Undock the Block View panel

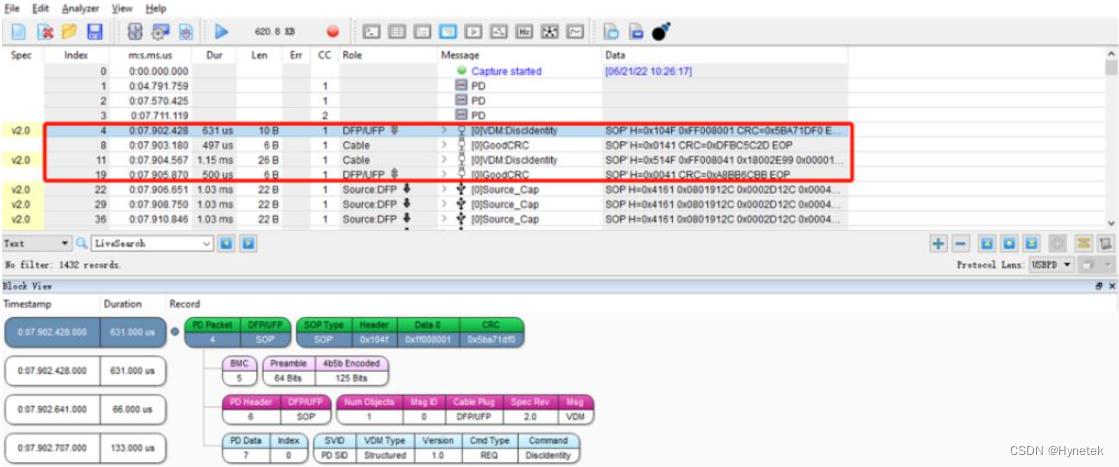tap(1100, 286)
